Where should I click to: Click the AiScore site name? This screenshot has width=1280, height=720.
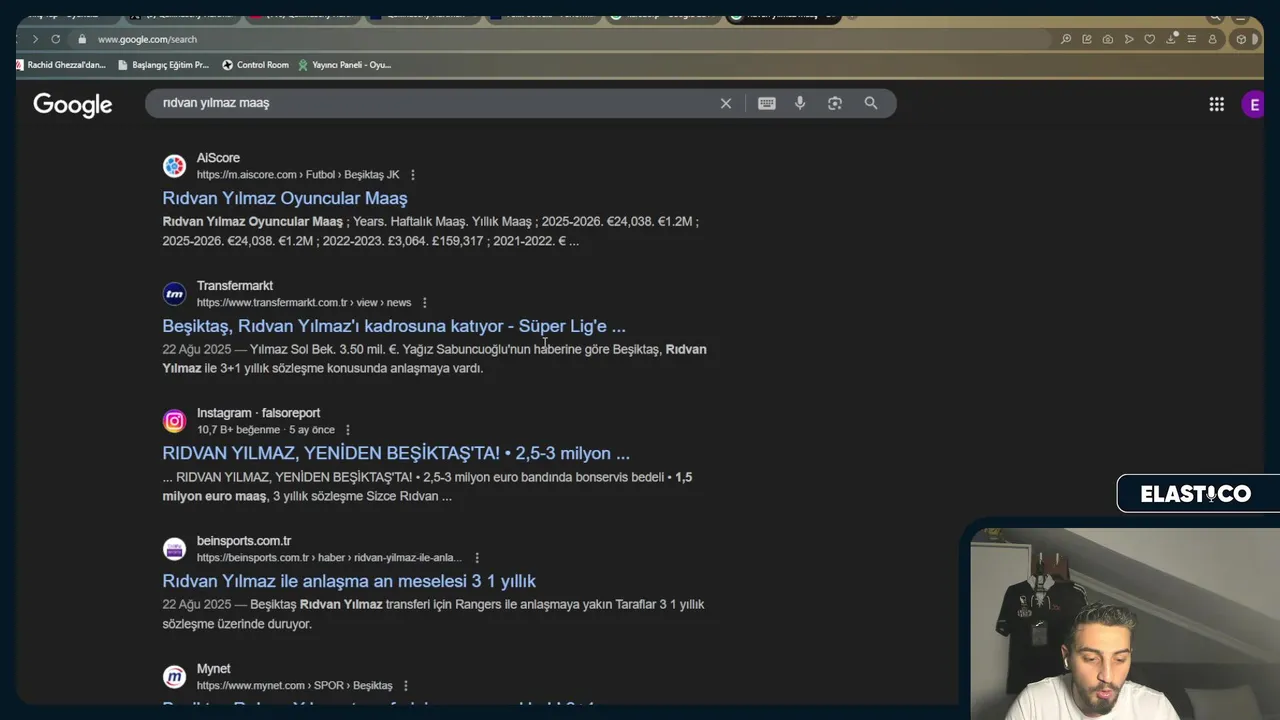pyautogui.click(x=218, y=158)
